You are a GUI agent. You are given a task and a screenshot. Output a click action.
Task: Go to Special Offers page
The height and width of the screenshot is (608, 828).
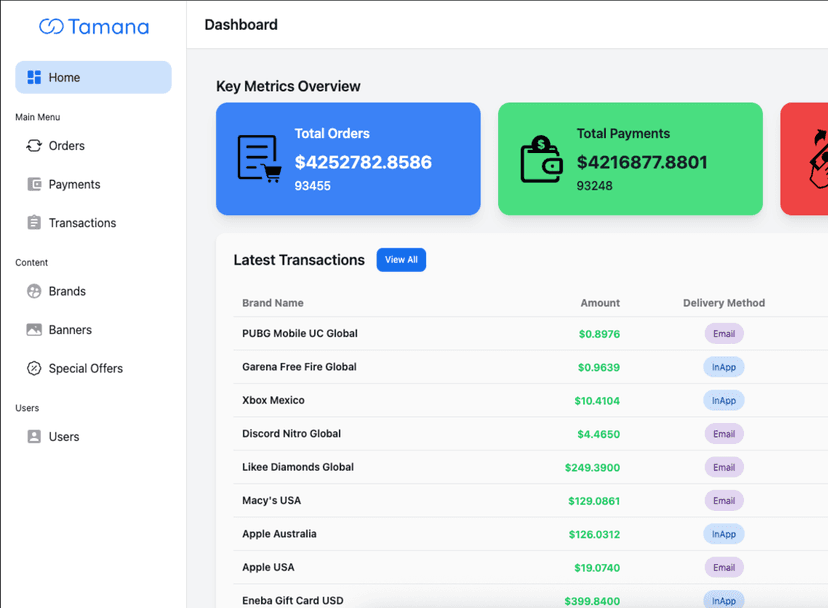coord(85,368)
